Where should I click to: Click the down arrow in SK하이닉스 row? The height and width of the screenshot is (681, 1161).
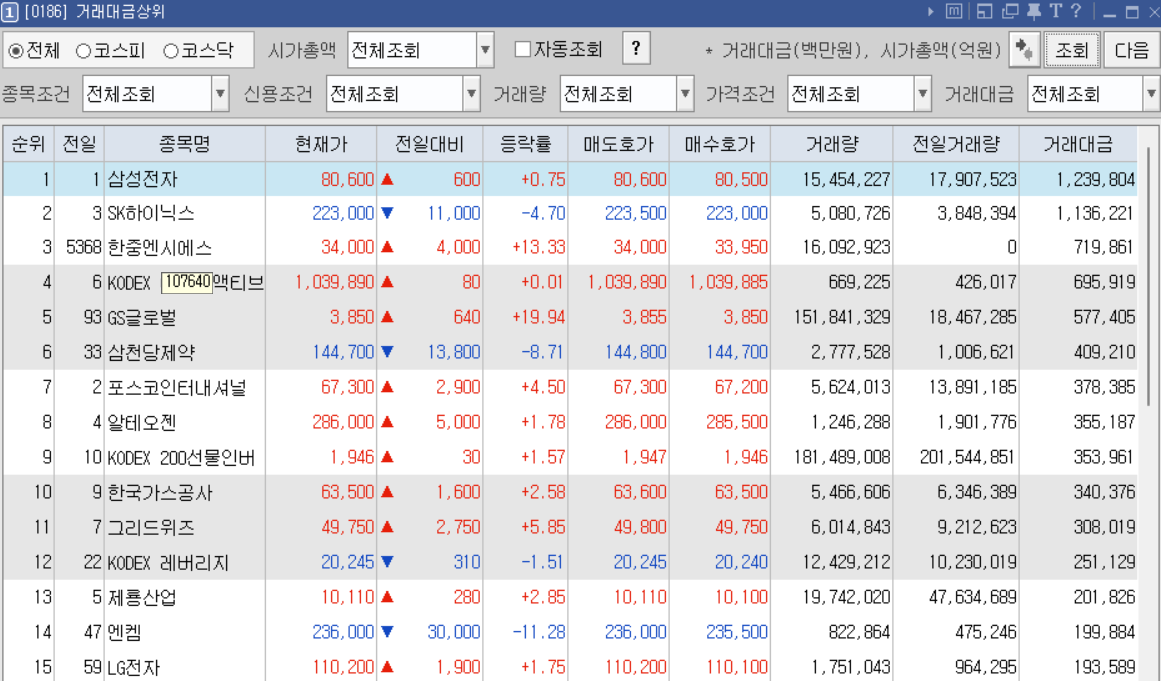tap(387, 213)
